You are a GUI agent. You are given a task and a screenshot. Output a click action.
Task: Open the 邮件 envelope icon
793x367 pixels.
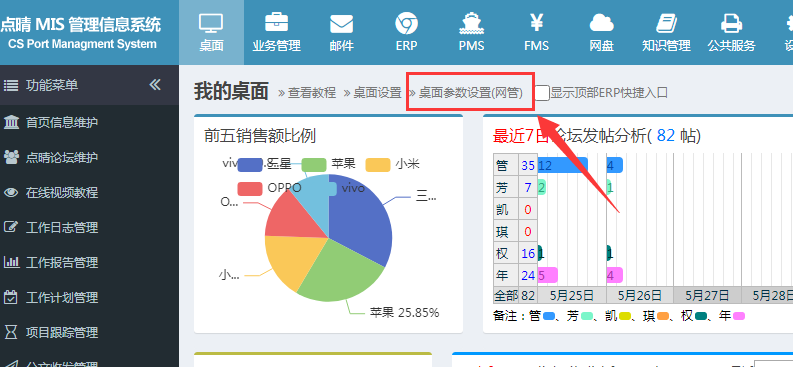click(x=341, y=24)
